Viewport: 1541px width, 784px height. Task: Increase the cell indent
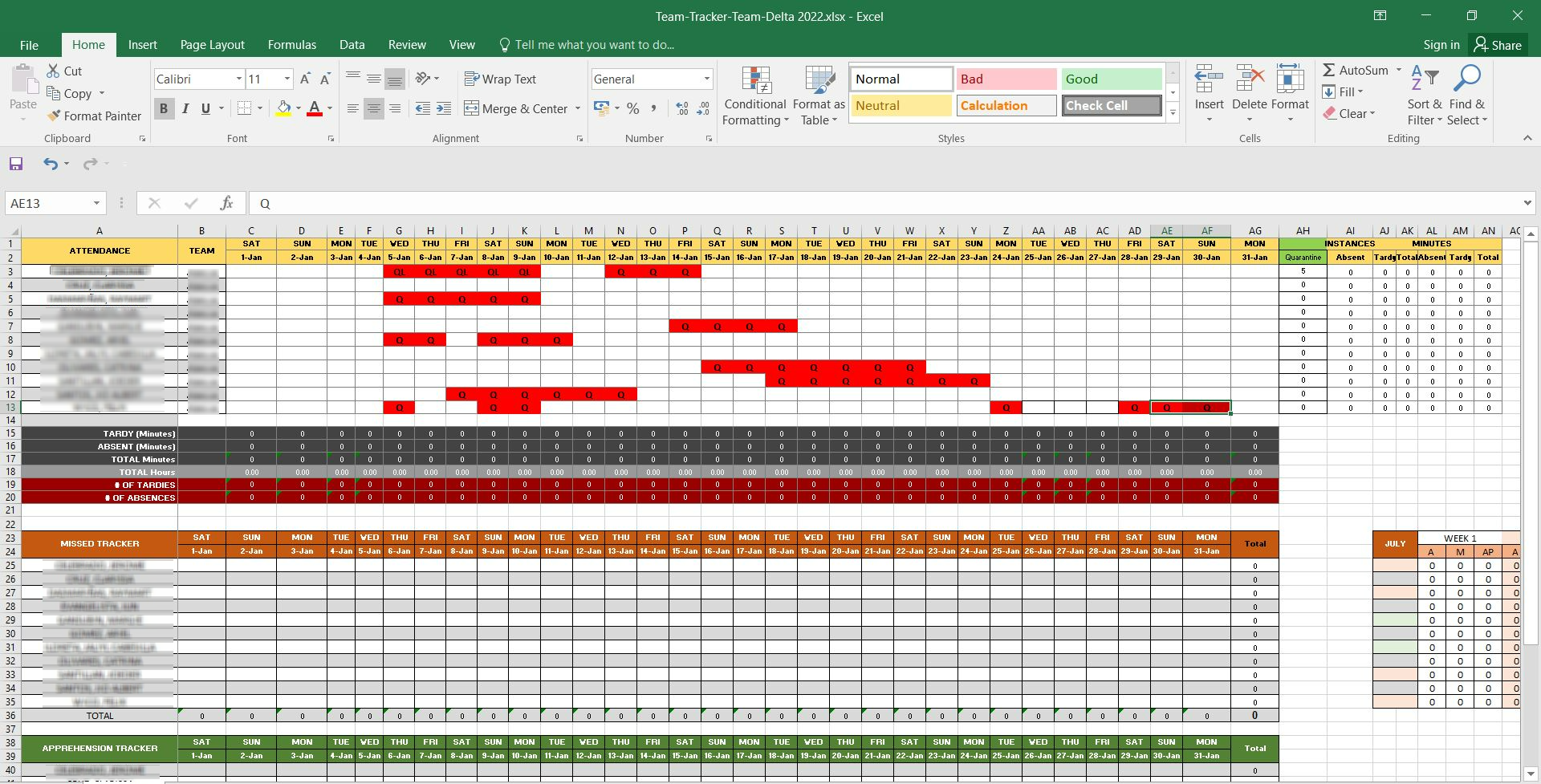coord(444,108)
